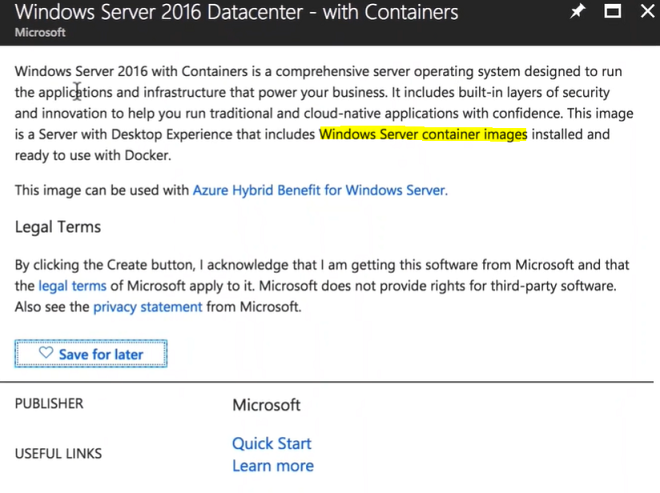
Task: Click highlighted 'Windows Server container images' text
Action: tap(423, 134)
